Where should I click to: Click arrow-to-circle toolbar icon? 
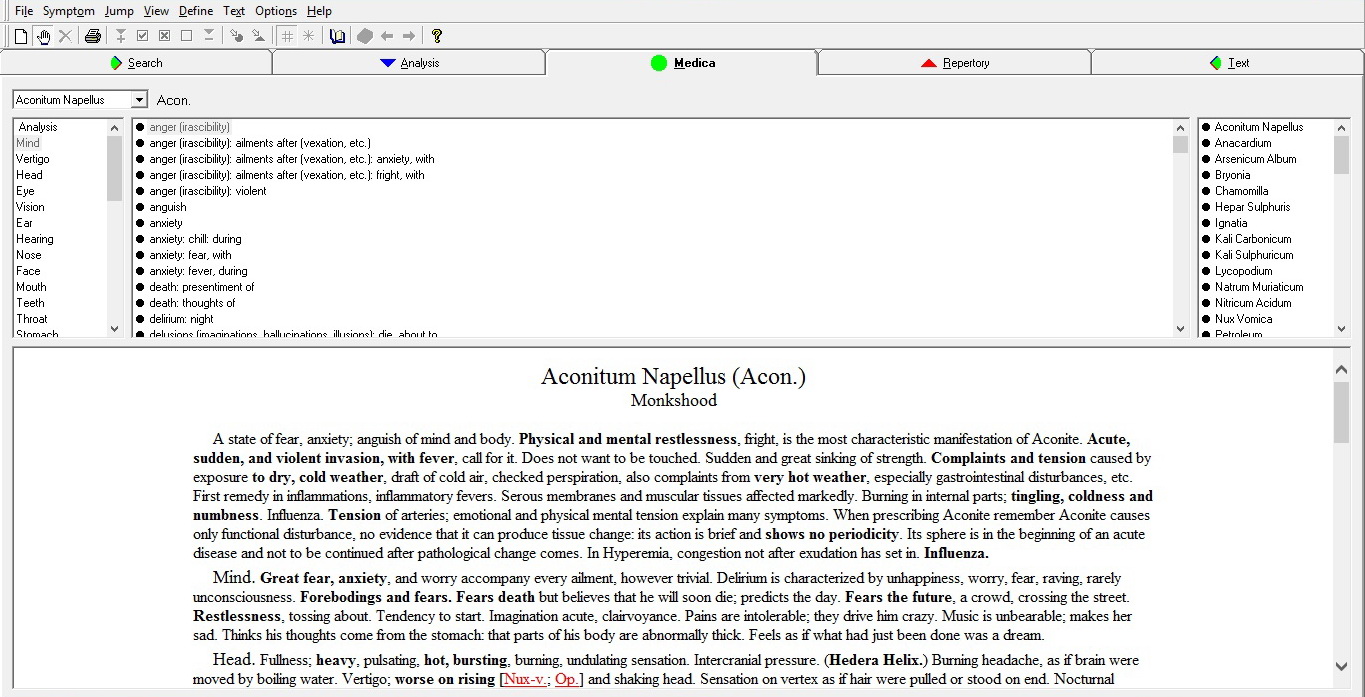pyautogui.click(x=236, y=36)
